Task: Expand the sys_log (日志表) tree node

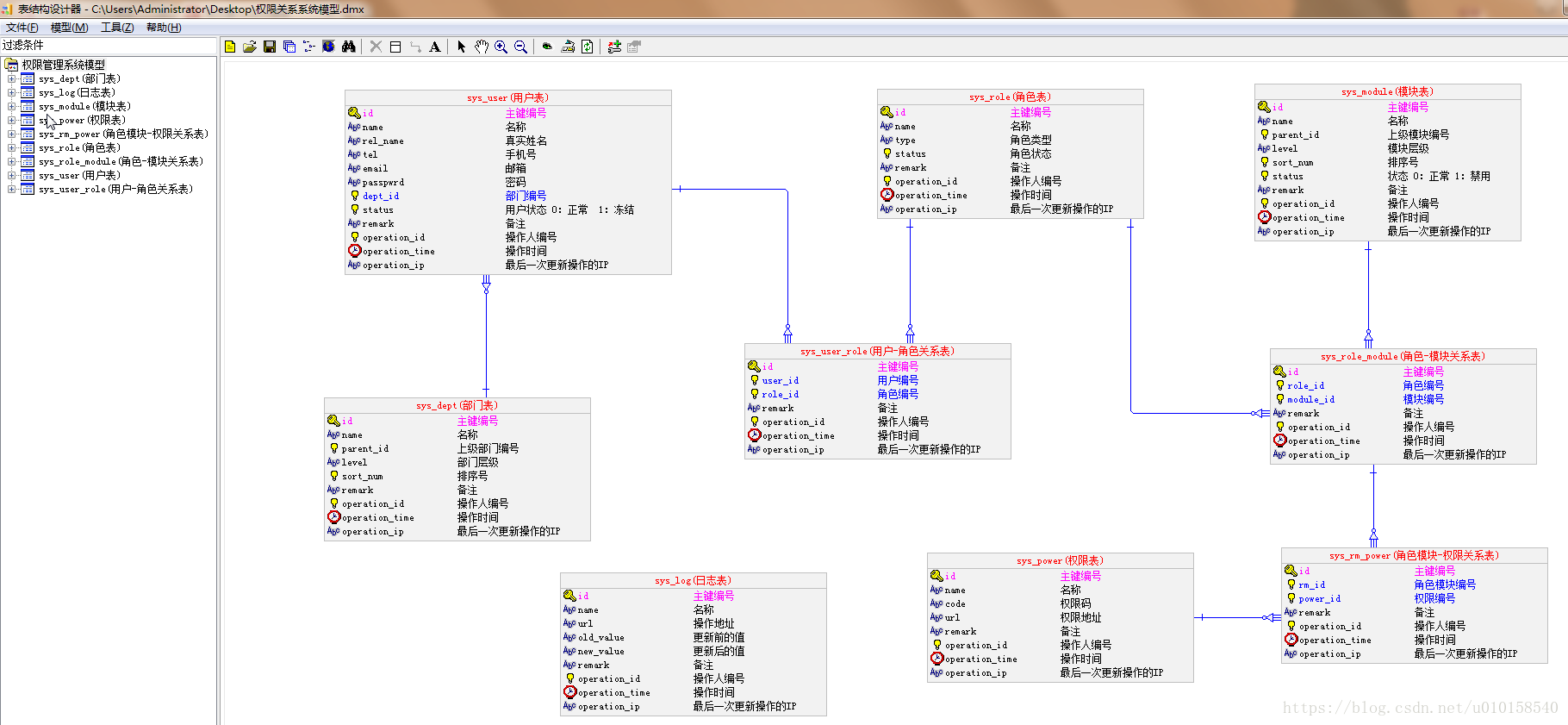Action: point(12,92)
